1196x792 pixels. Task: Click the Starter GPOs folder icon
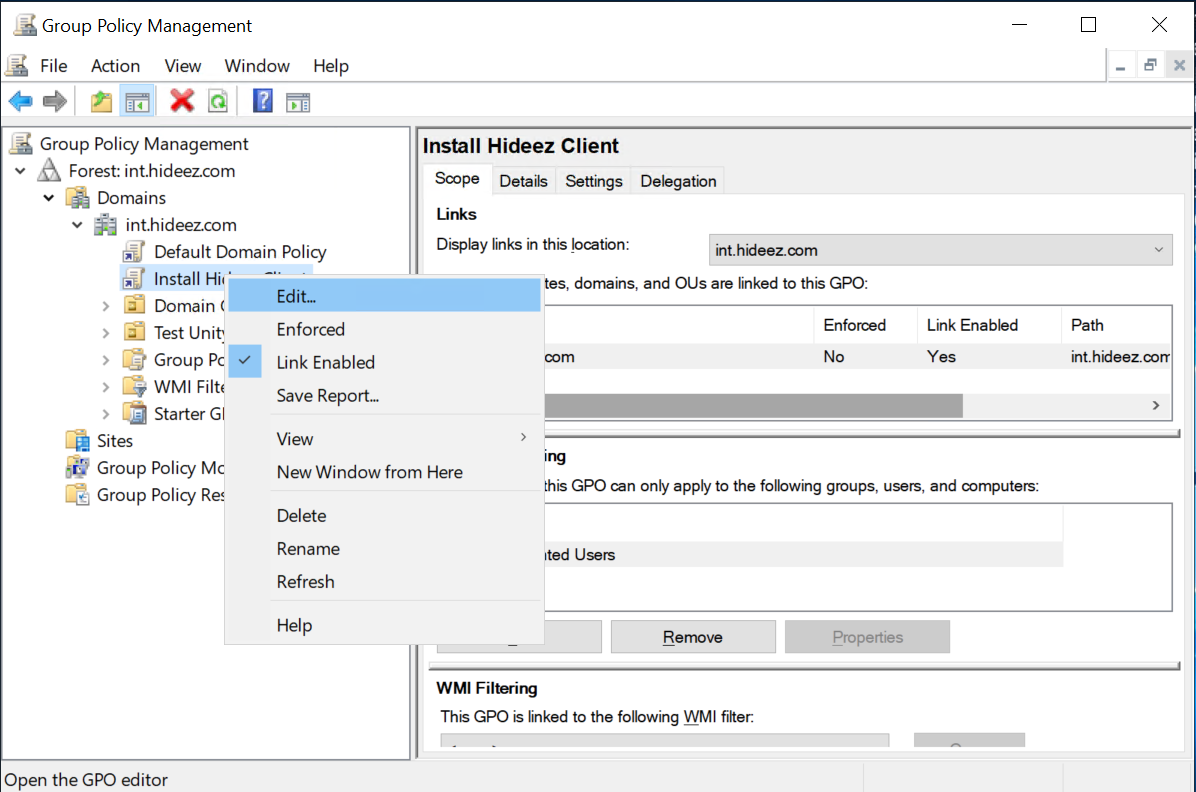pyautogui.click(x=134, y=414)
